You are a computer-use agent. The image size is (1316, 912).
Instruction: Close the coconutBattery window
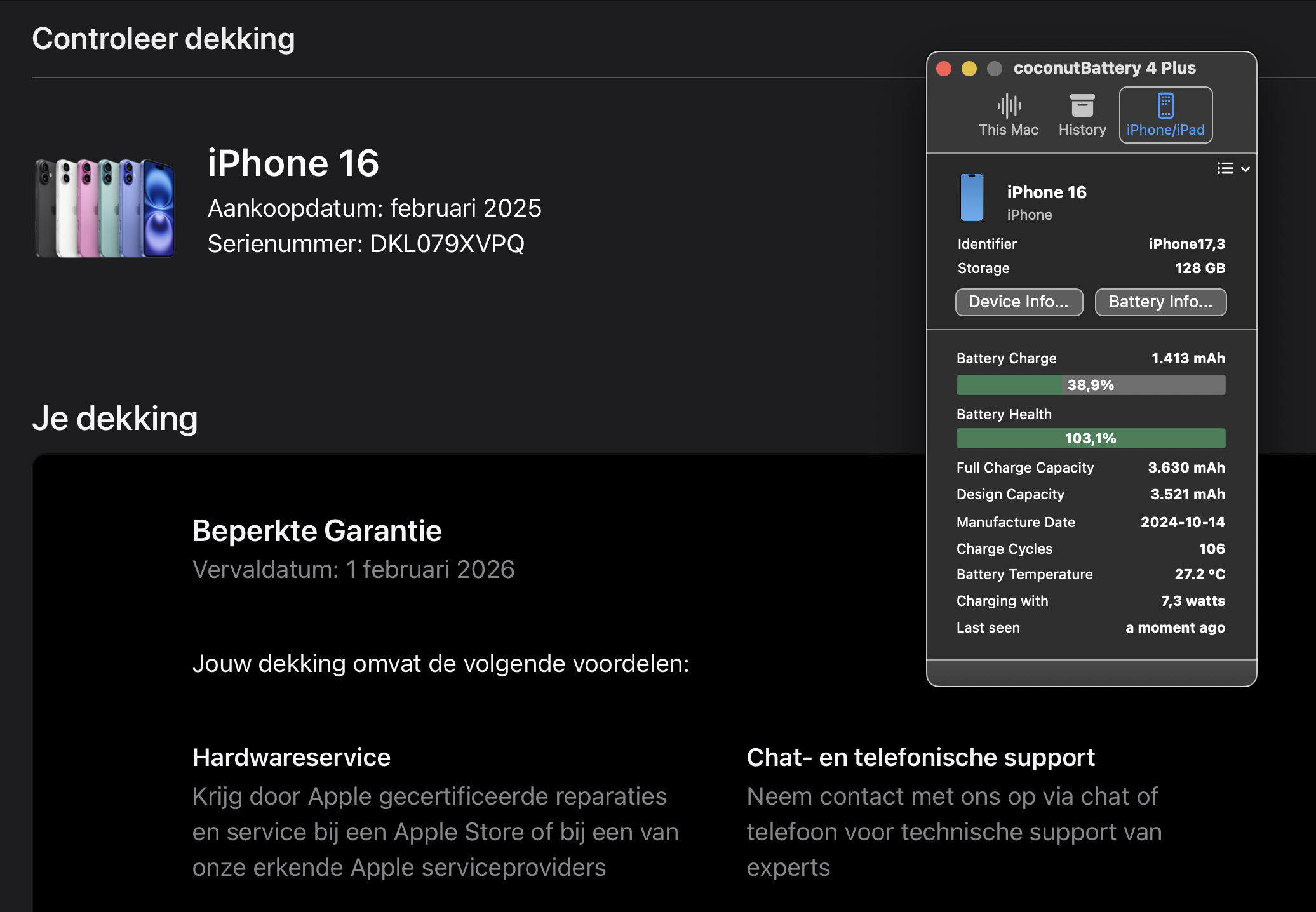(944, 69)
